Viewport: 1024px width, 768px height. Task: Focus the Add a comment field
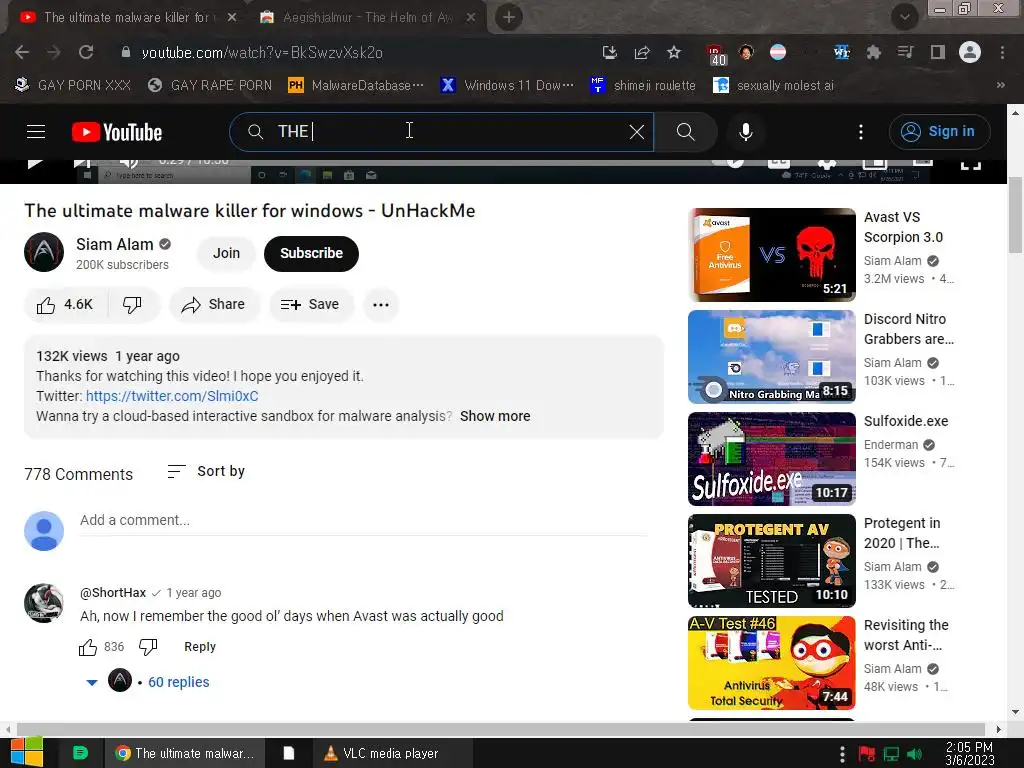pos(364,520)
